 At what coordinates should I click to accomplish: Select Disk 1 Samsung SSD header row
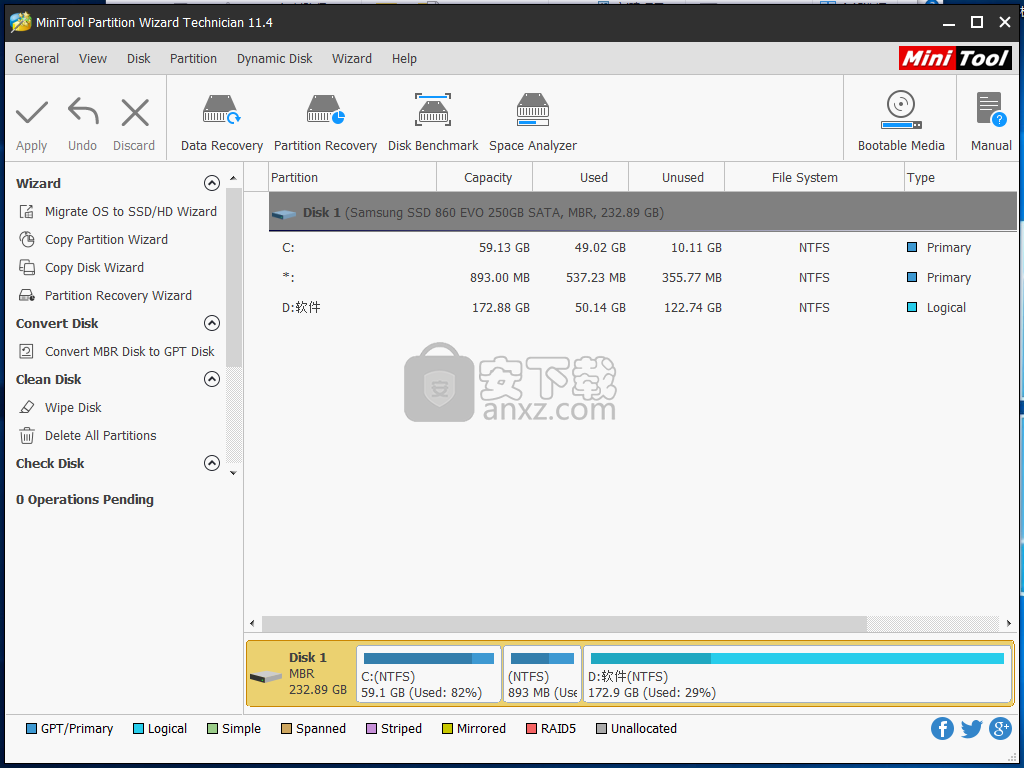coord(643,212)
